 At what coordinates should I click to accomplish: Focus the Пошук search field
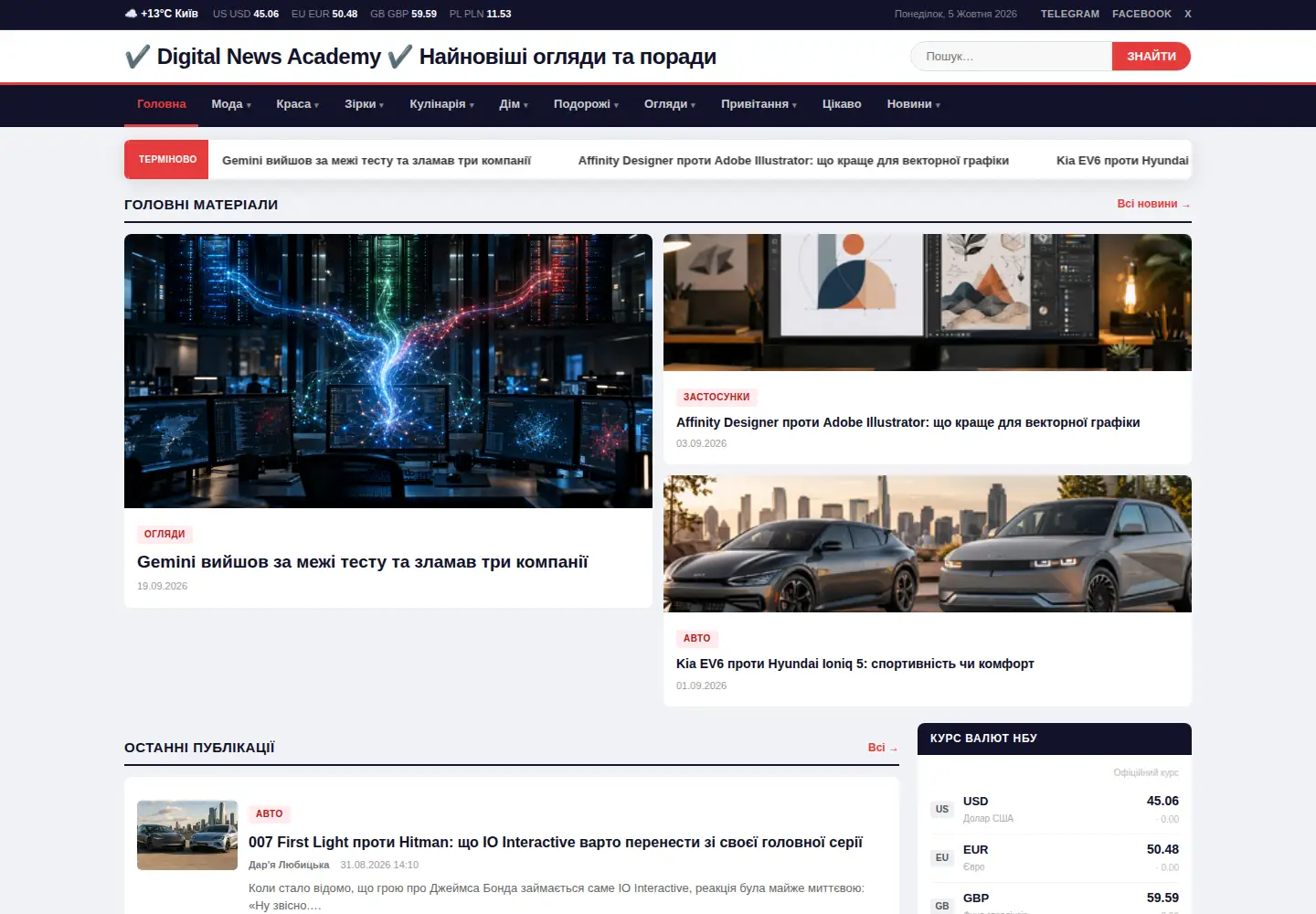(x=1012, y=57)
